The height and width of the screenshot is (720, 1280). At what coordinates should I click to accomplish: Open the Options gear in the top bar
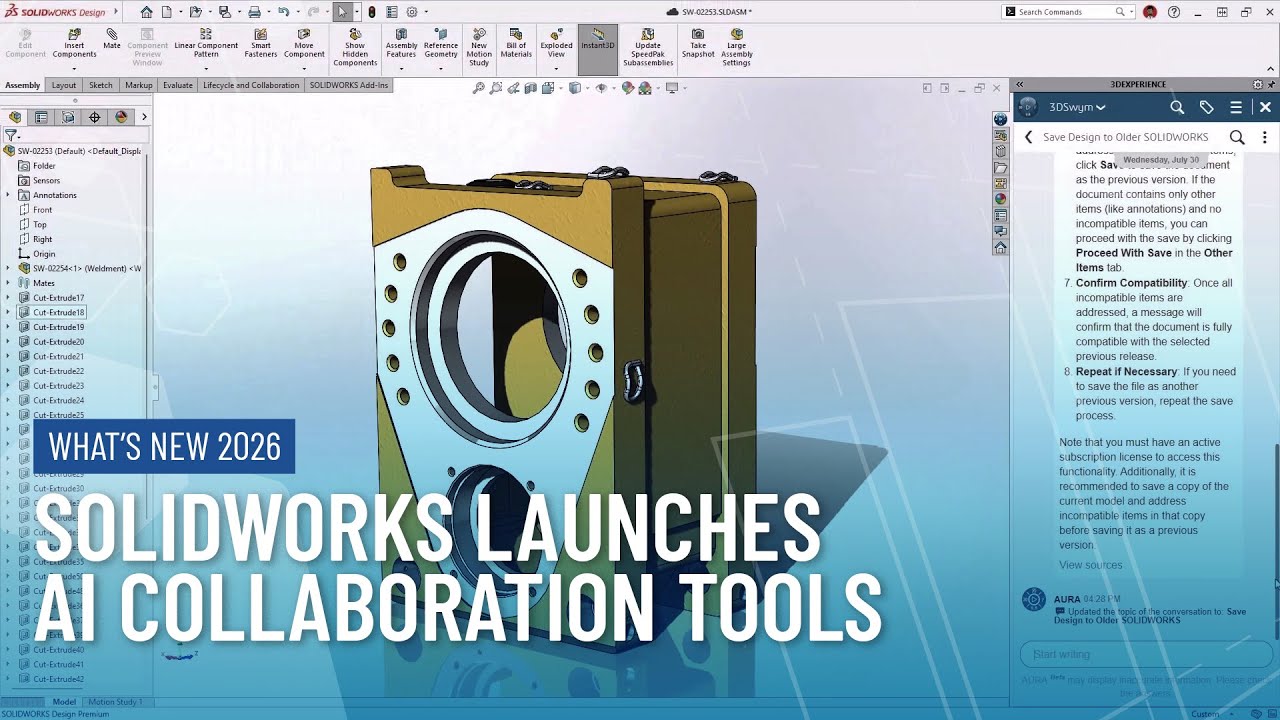411,12
